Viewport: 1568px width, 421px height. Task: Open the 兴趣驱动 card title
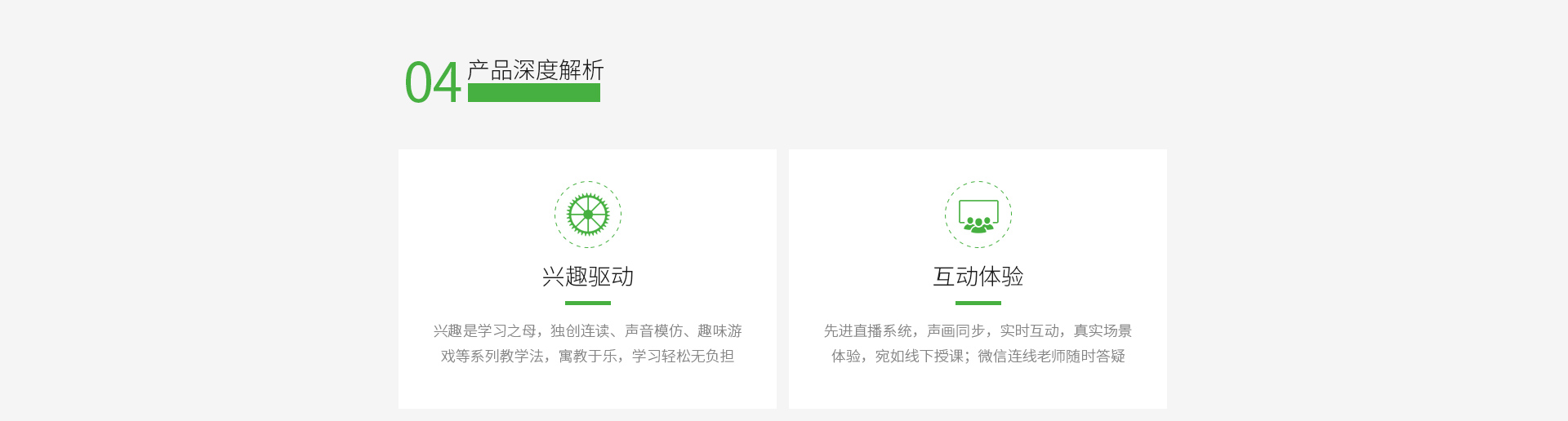tap(588, 277)
